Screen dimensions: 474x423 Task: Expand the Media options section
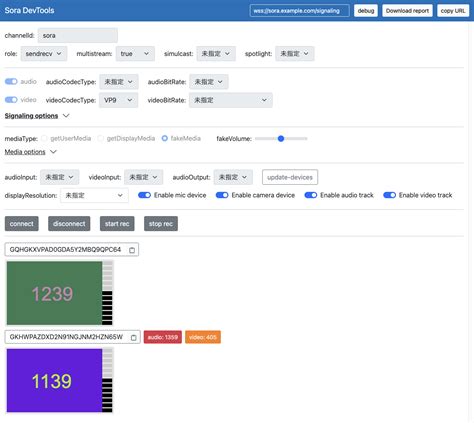pyautogui.click(x=30, y=152)
